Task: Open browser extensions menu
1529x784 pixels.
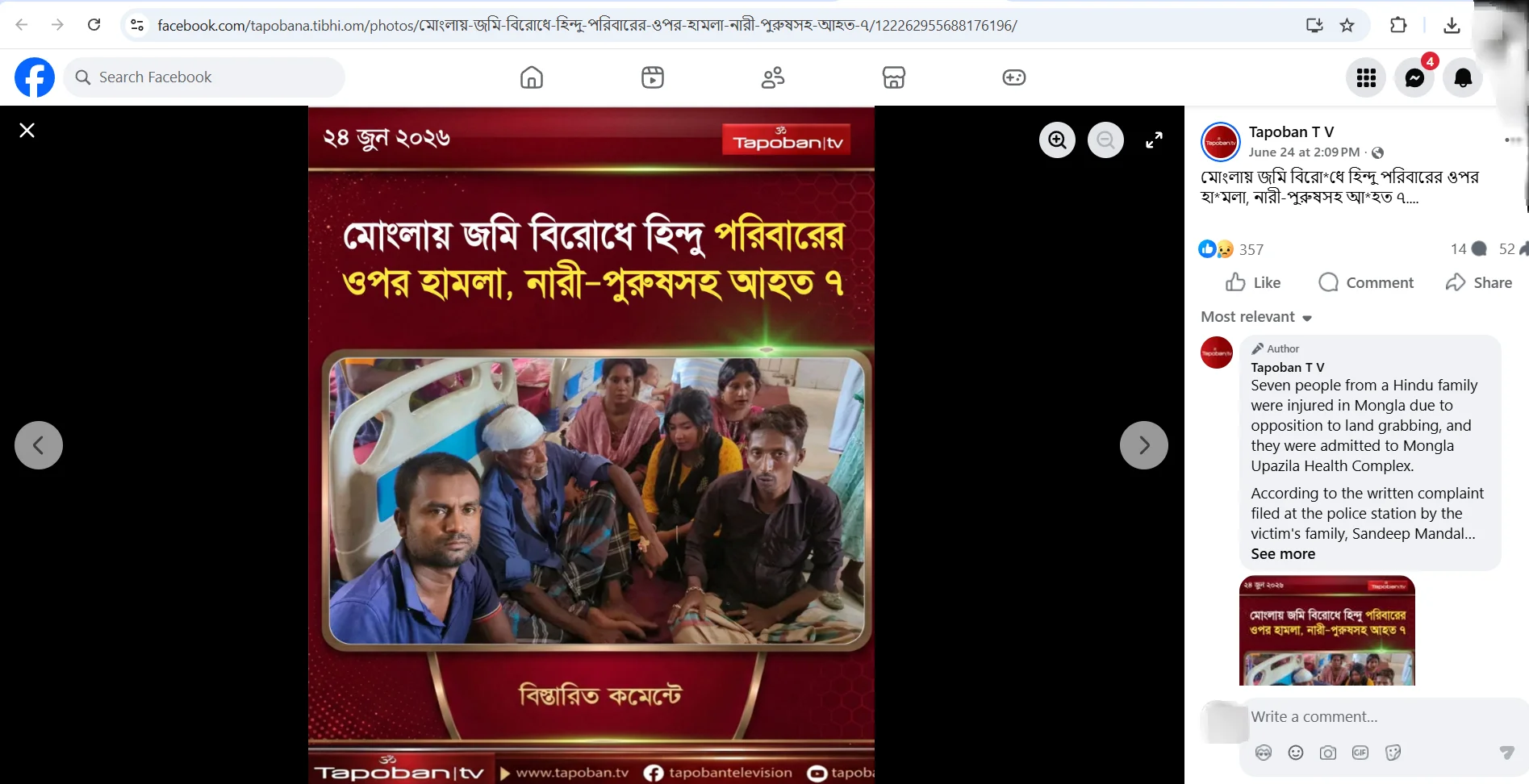Action: 1398,25
